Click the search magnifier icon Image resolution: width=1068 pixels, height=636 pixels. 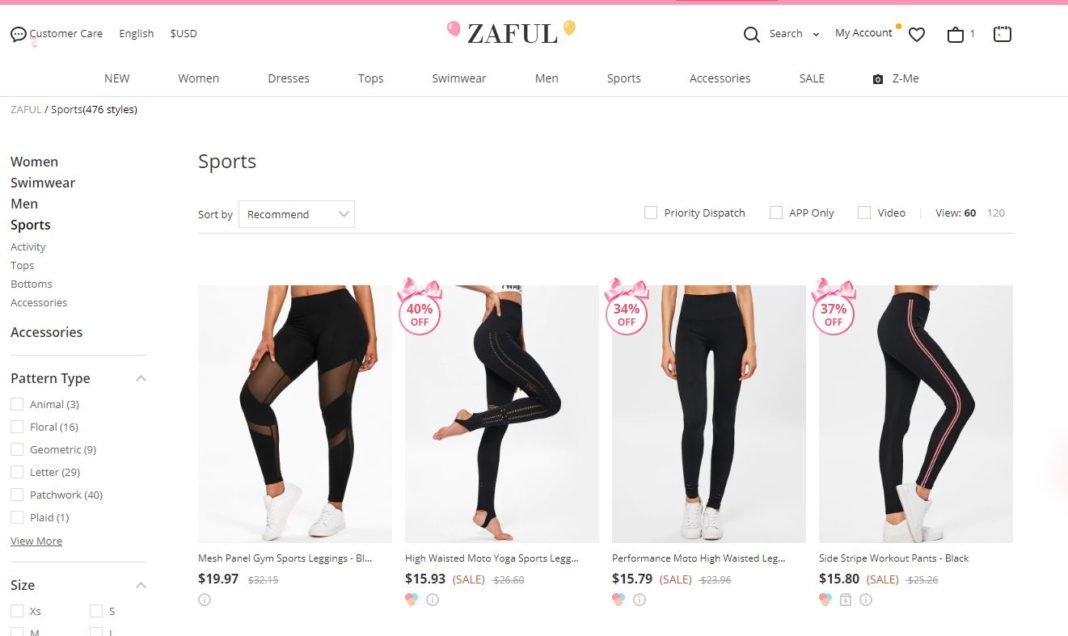[x=751, y=34]
